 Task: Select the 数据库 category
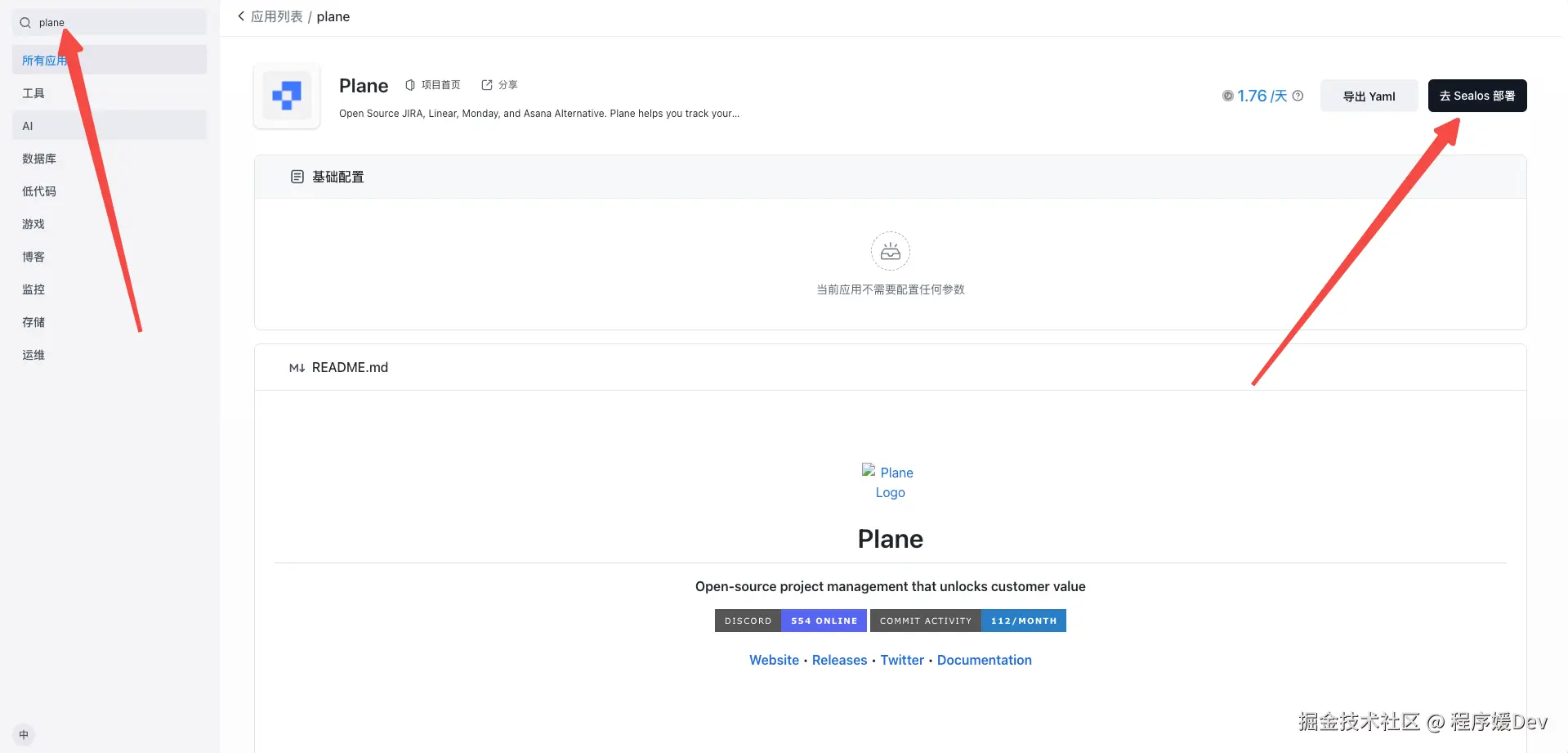[x=109, y=159]
